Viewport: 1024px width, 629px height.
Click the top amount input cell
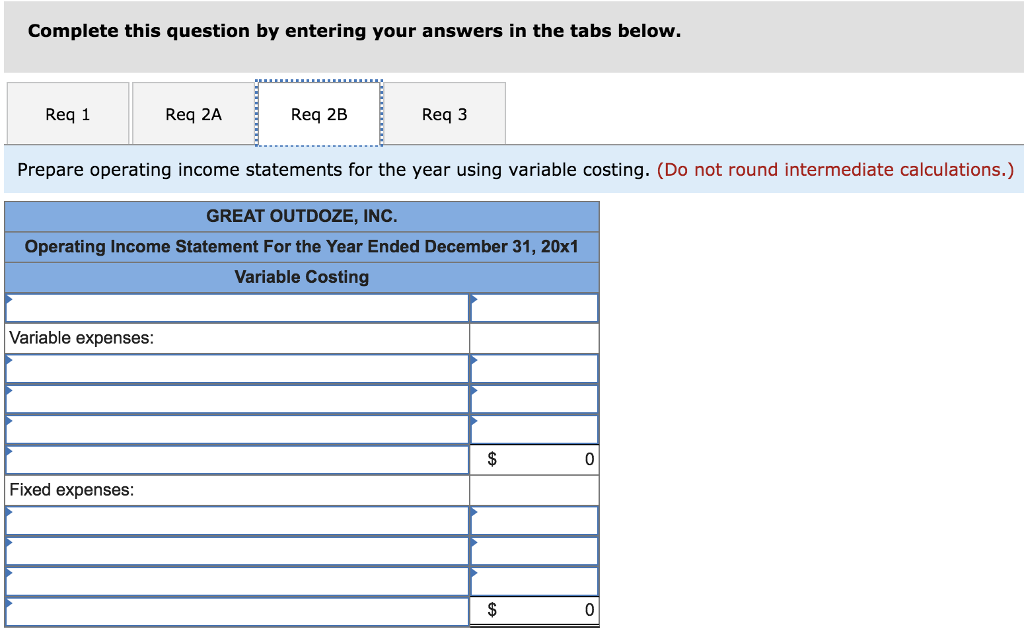coord(533,307)
